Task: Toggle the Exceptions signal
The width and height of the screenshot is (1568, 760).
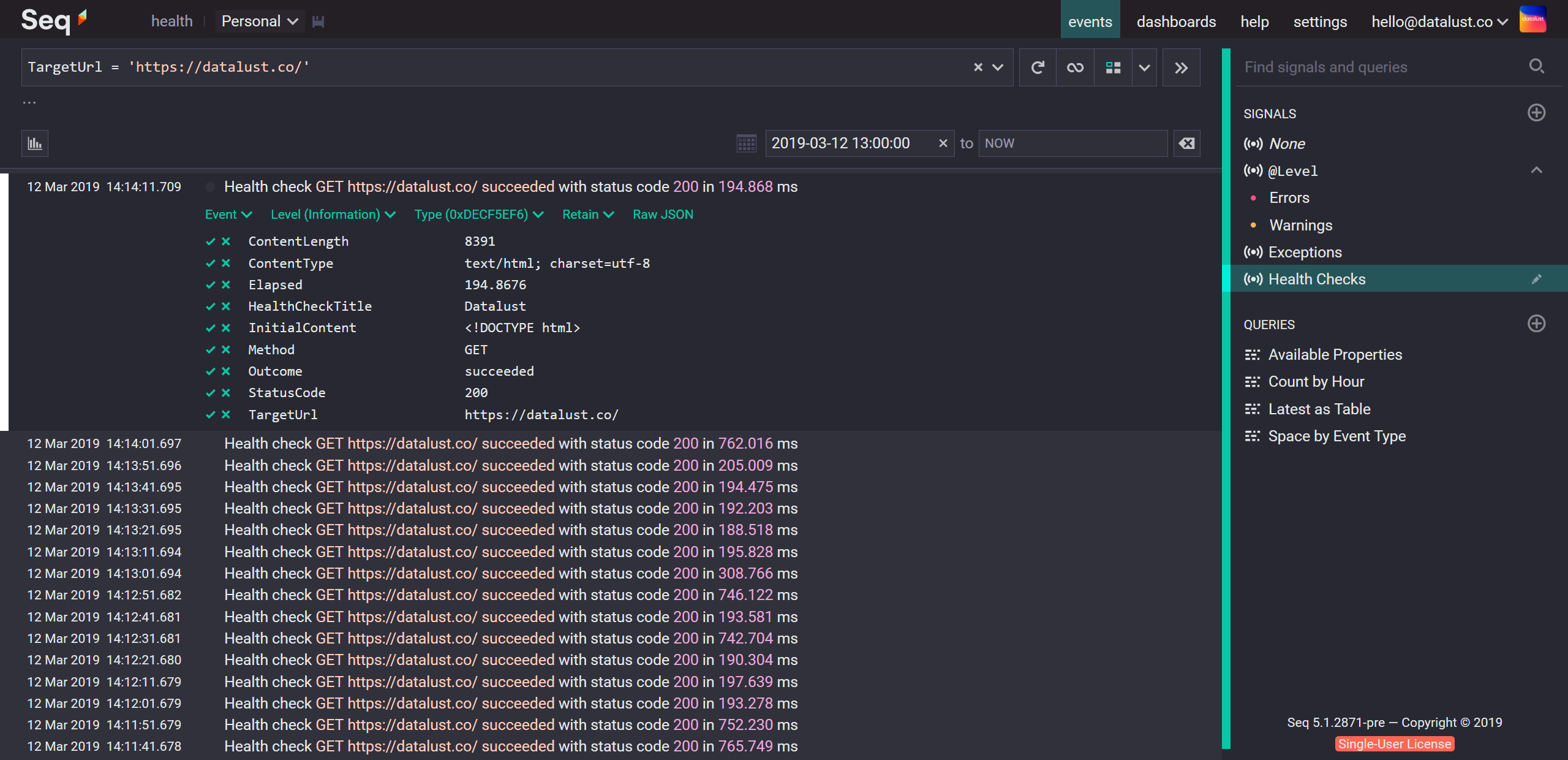Action: click(1293, 253)
